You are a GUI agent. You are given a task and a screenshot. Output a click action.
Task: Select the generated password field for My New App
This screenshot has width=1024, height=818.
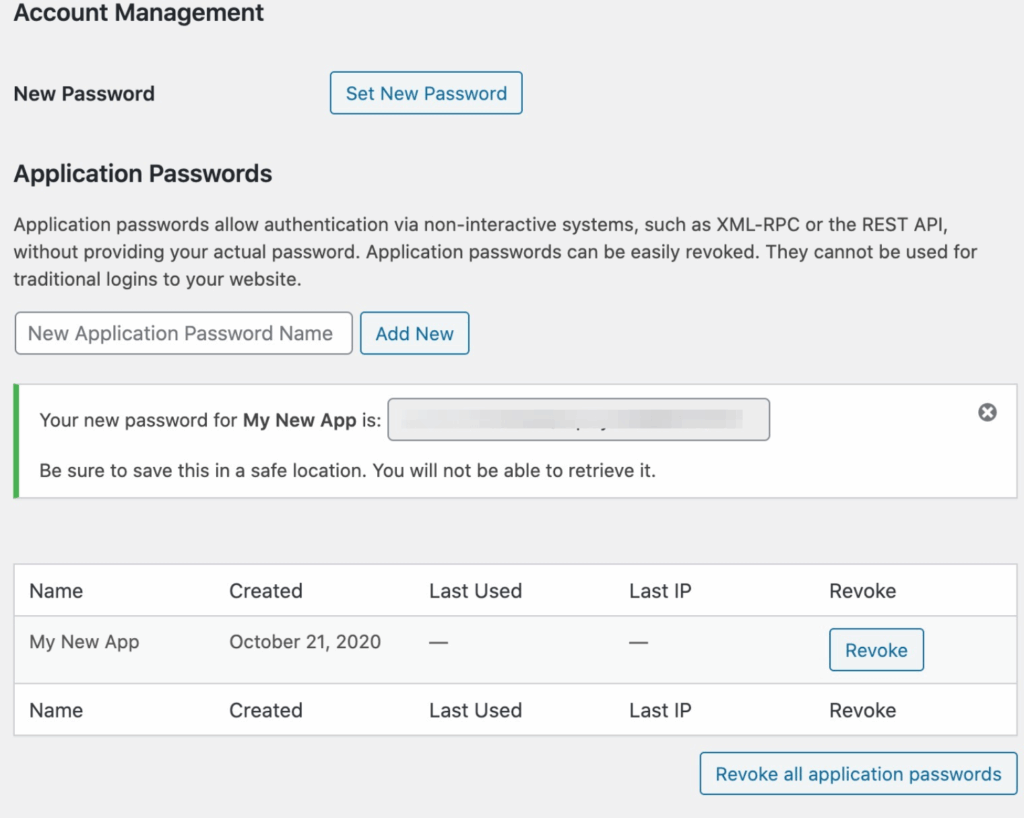pyautogui.click(x=578, y=420)
